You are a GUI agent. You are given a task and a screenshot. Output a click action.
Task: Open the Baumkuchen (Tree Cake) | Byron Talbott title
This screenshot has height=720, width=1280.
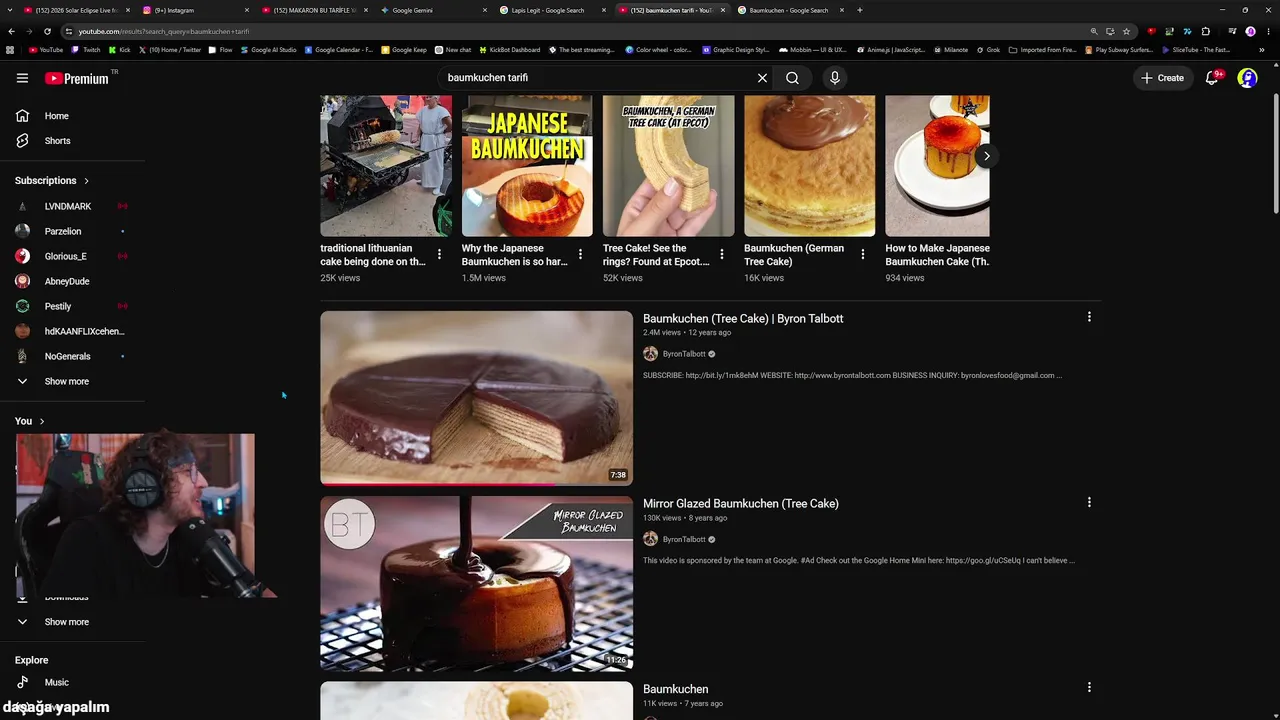coord(743,318)
